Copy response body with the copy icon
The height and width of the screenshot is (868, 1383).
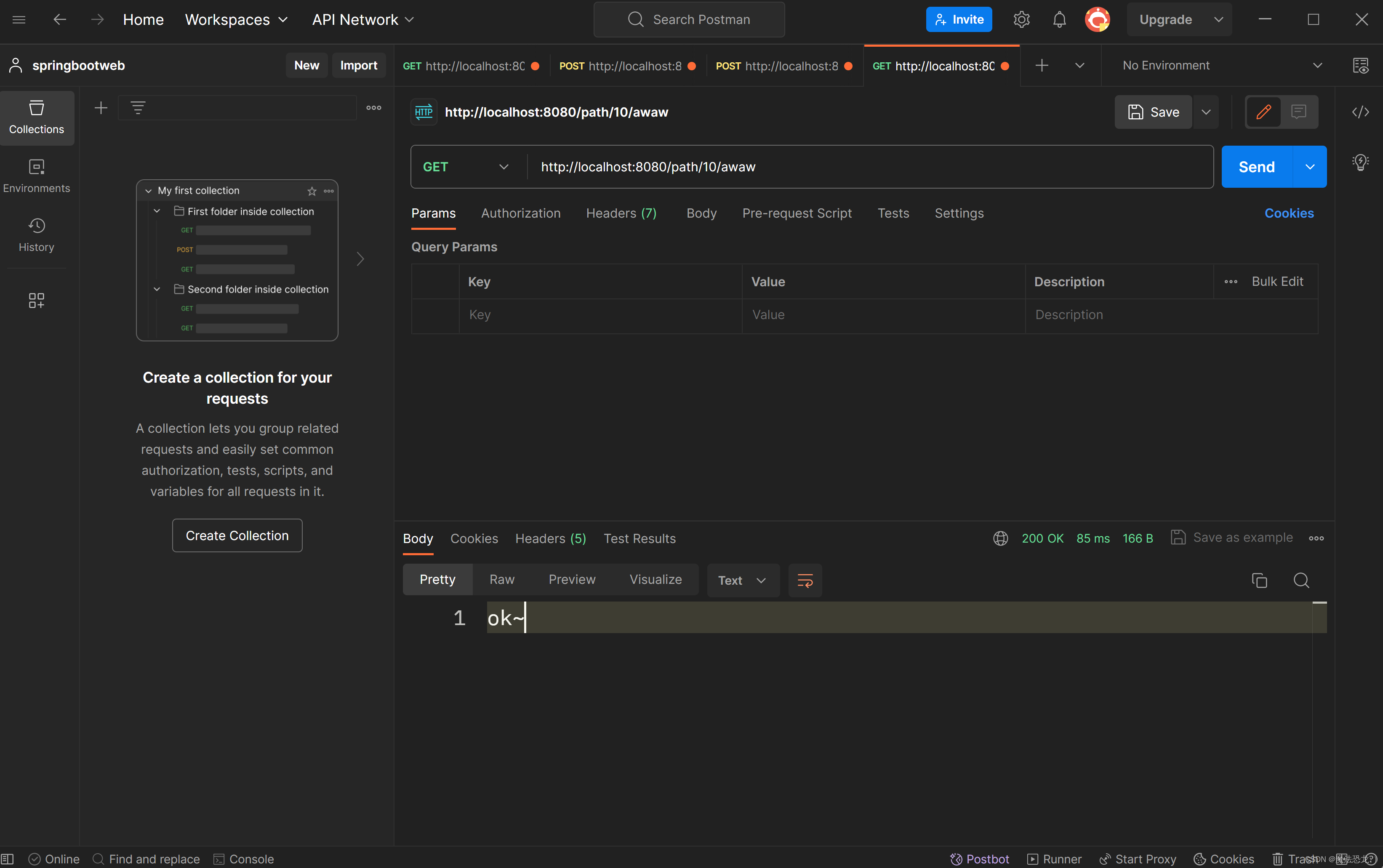pos(1259,580)
